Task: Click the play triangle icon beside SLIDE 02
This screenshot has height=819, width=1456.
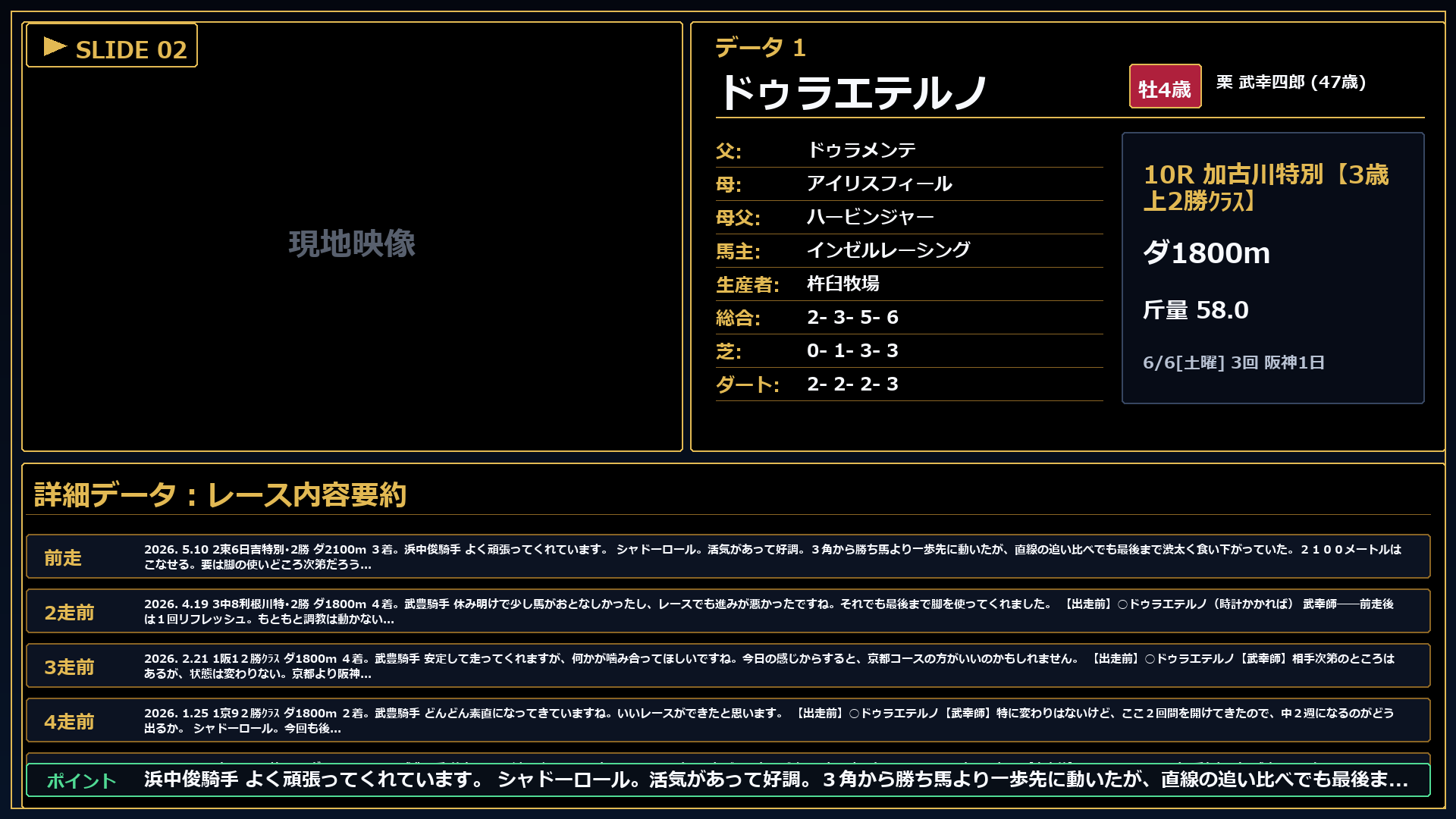Action: (x=55, y=47)
